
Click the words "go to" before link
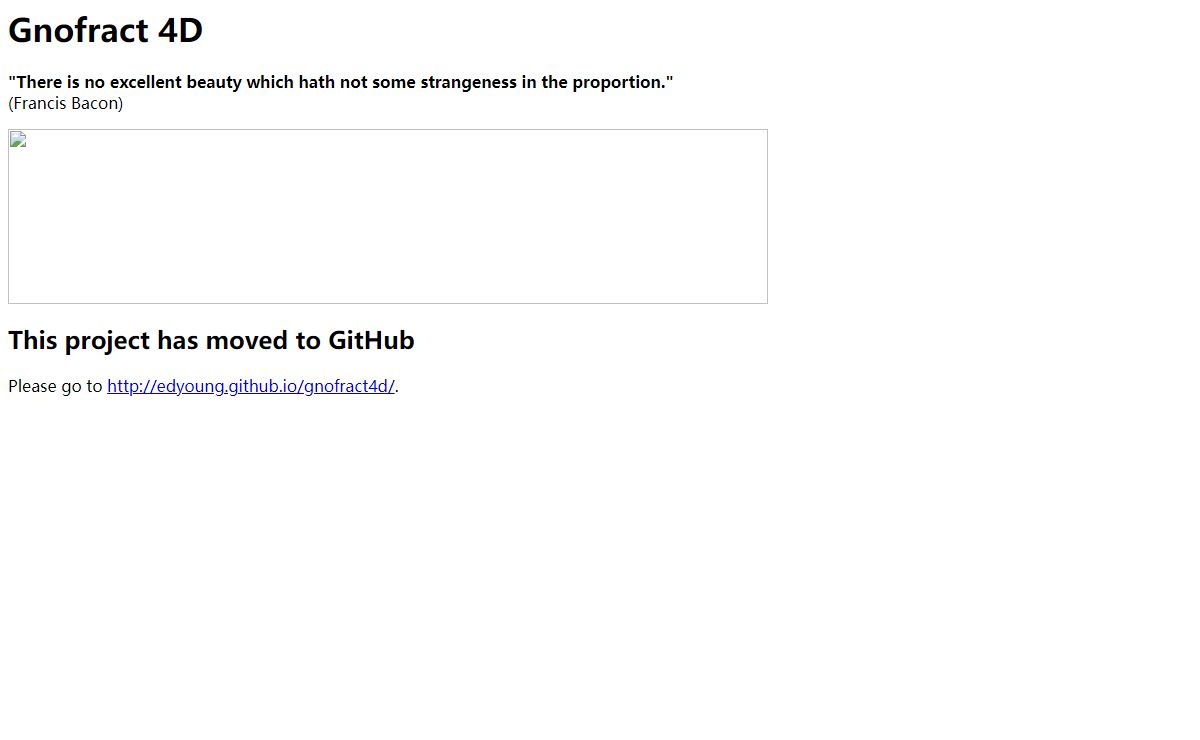point(82,386)
